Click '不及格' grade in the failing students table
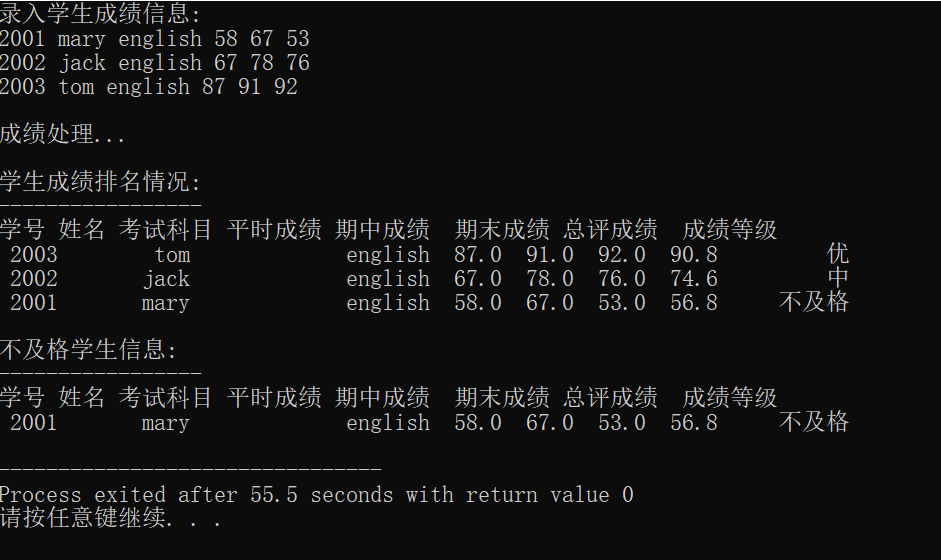Viewport: 941px width, 560px height. click(814, 423)
